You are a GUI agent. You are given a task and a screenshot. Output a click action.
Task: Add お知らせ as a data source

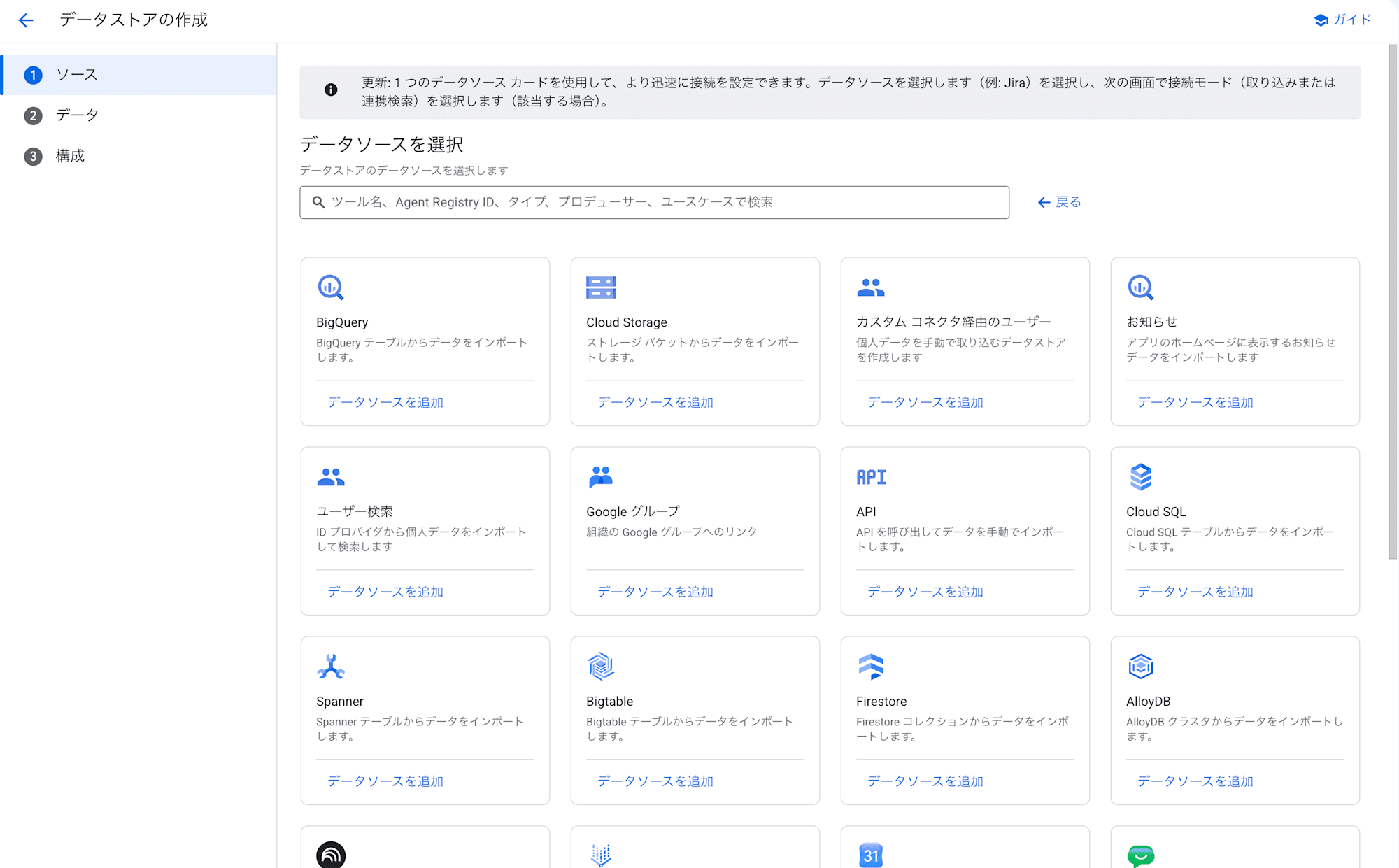click(1195, 402)
